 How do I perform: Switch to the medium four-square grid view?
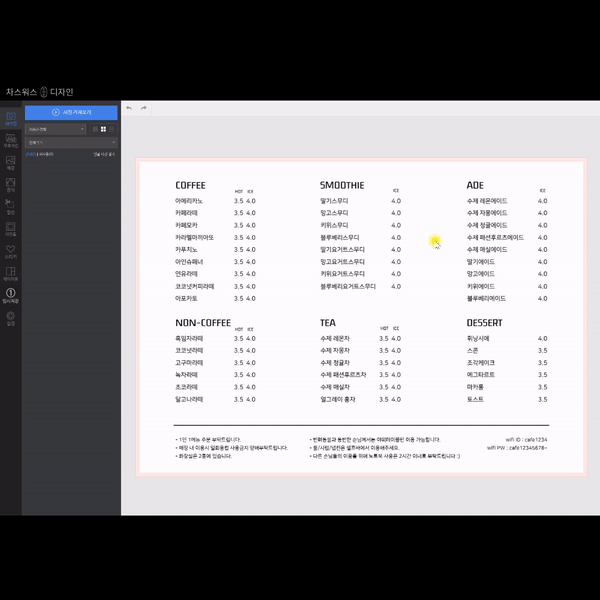103,129
